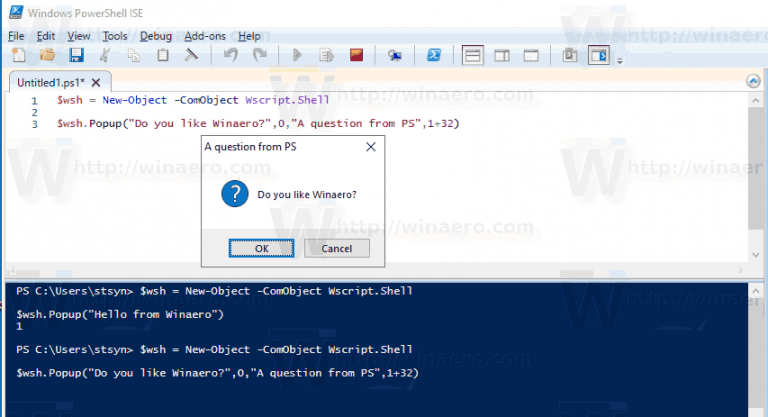Collapse script pane with round arrow
Screen dimensions: 768x417
tap(753, 81)
